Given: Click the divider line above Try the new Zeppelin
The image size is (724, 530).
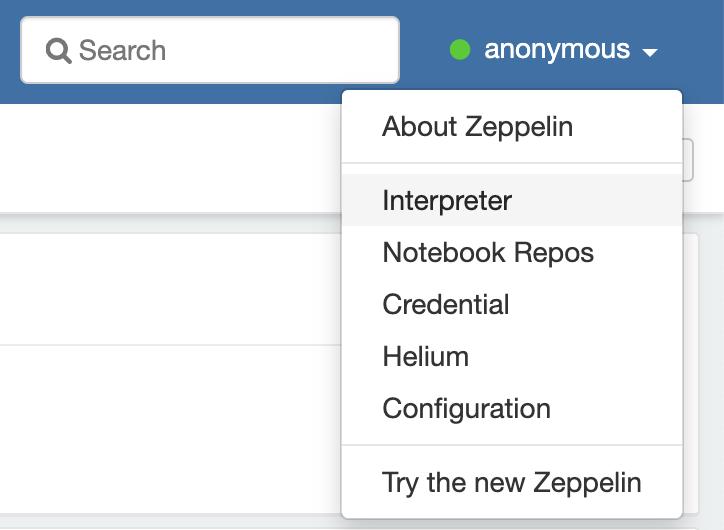Looking at the screenshot, I should pyautogui.click(x=512, y=445).
